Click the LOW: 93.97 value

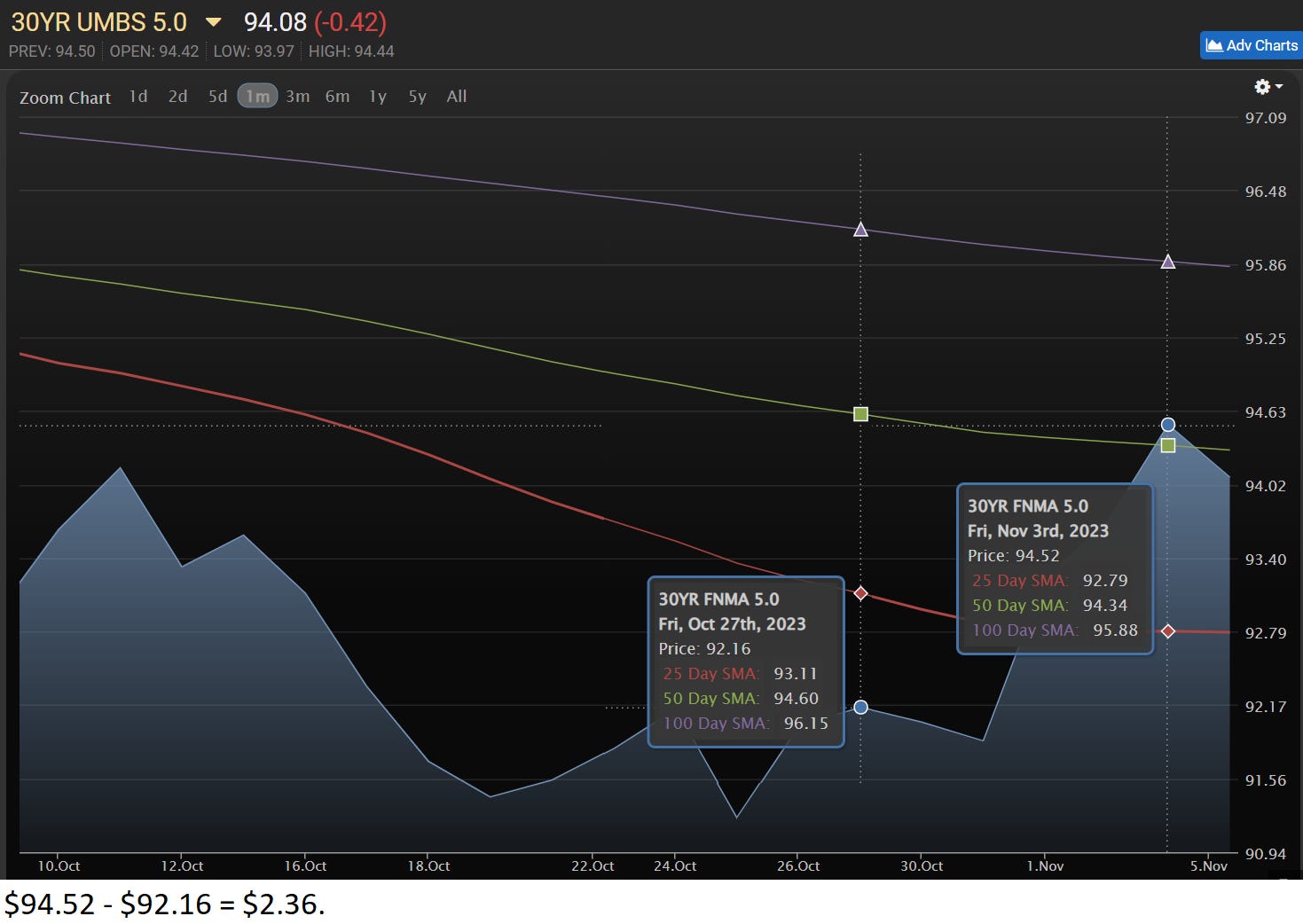pyautogui.click(x=254, y=51)
